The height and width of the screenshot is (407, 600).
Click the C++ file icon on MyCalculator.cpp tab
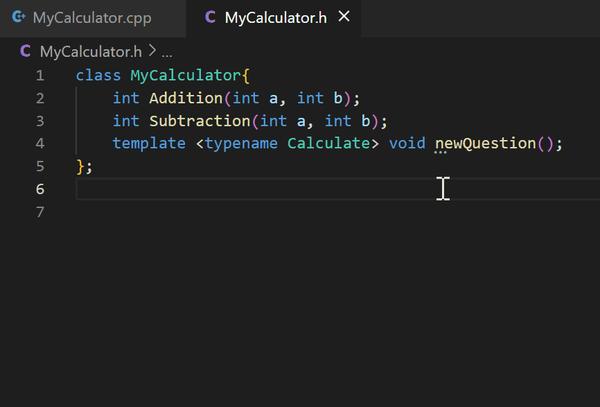click(18, 18)
